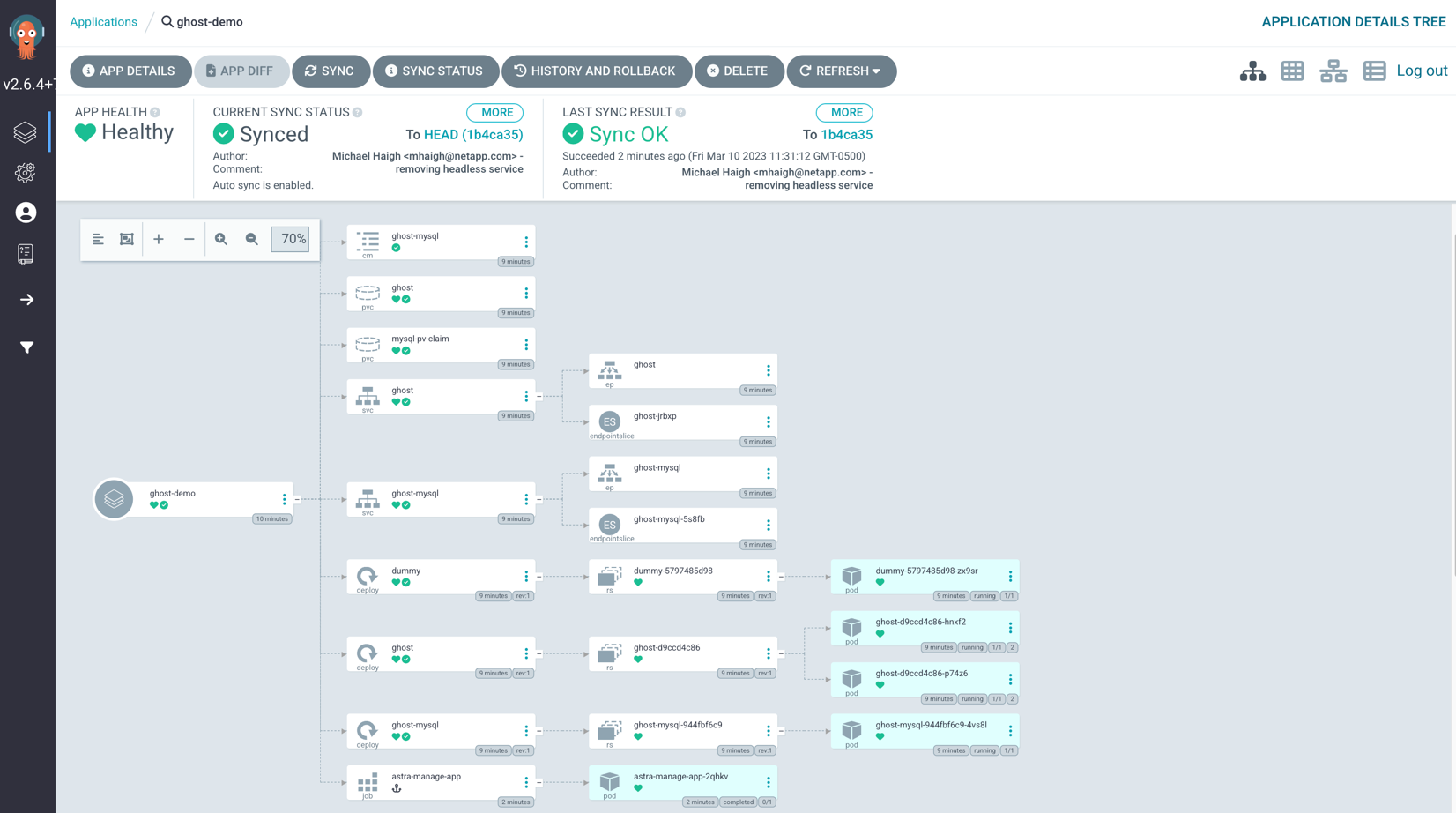Switch to the Network view icon
Screen dimensions: 1456x813
(1333, 71)
